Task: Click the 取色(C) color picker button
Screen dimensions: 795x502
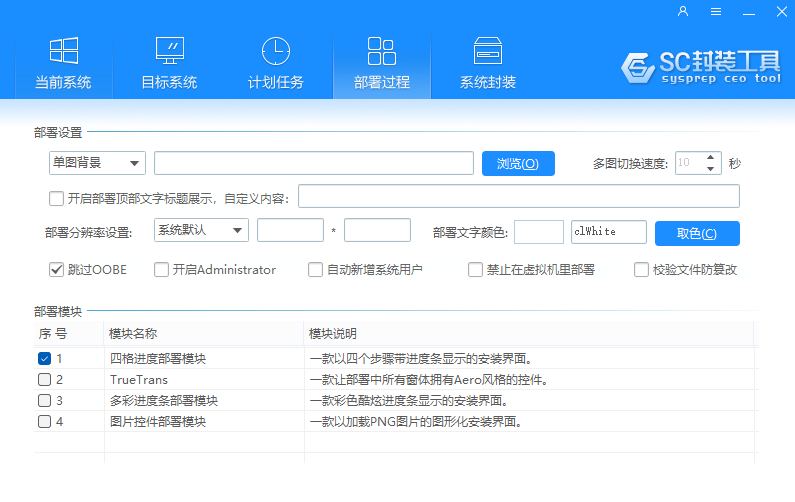Action: tap(696, 234)
